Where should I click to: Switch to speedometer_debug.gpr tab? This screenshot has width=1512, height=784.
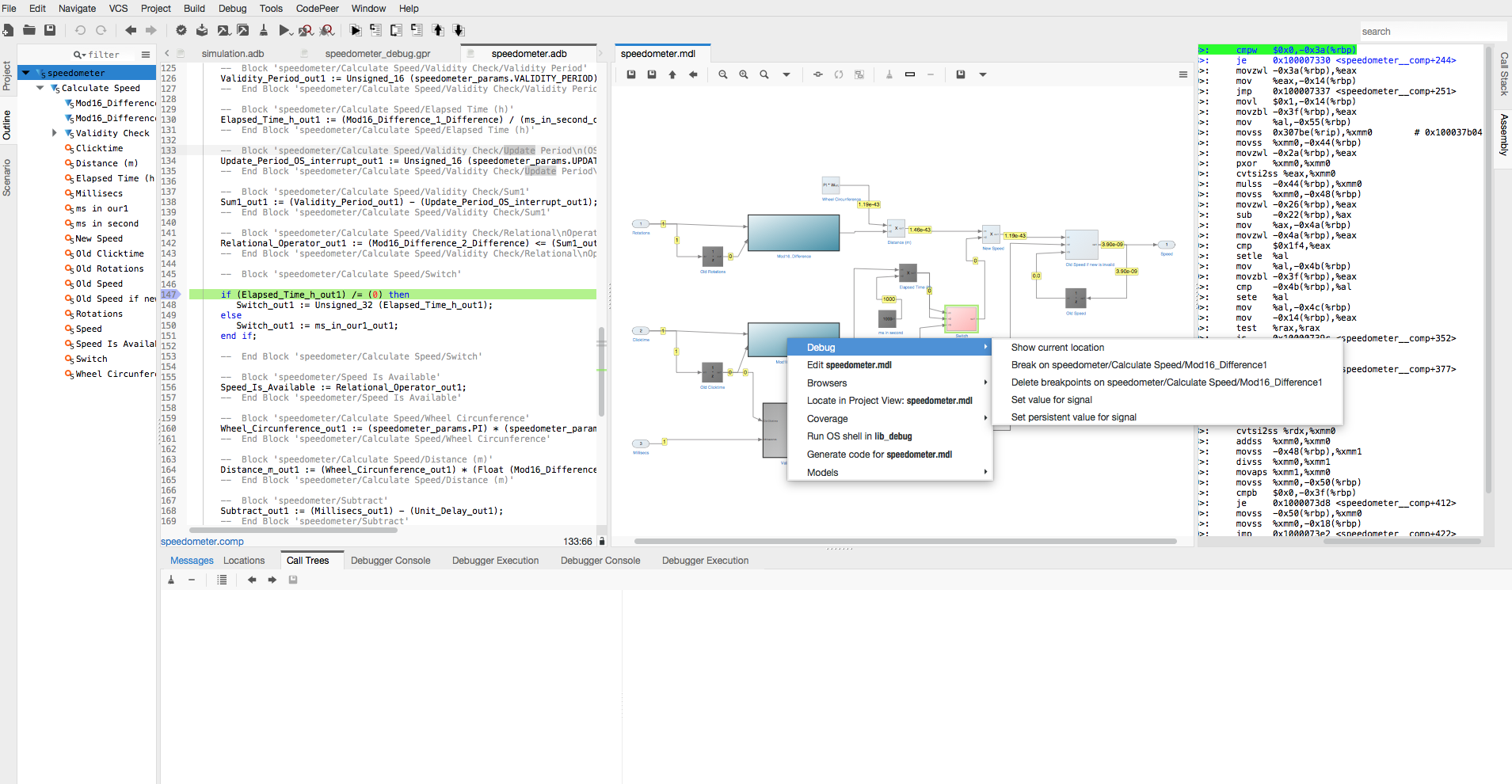(378, 54)
